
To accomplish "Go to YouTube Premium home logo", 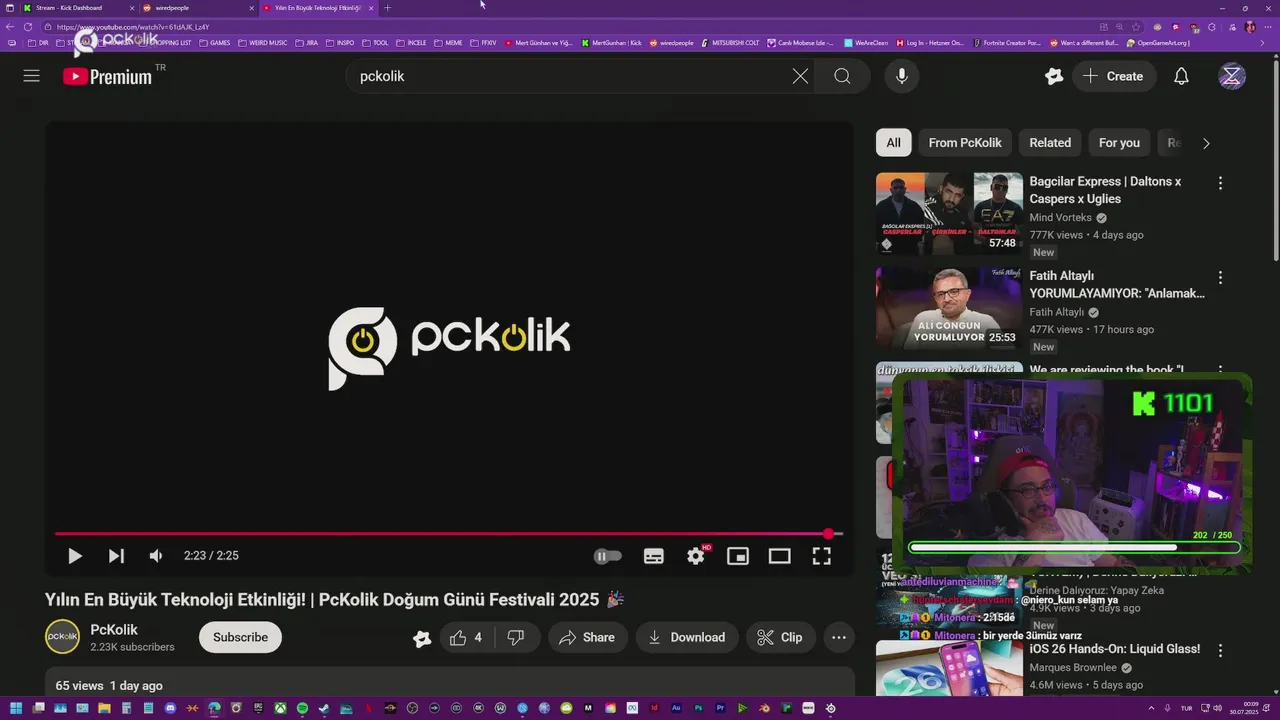I will 107,76.
